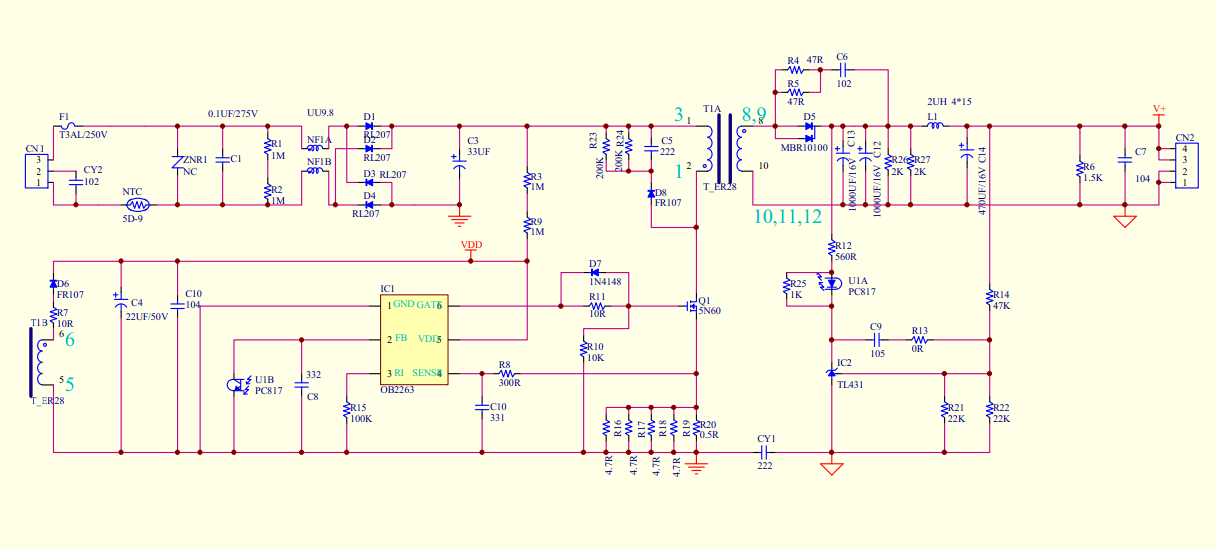
Task: Click the R13 designator label
Action: tap(919, 330)
